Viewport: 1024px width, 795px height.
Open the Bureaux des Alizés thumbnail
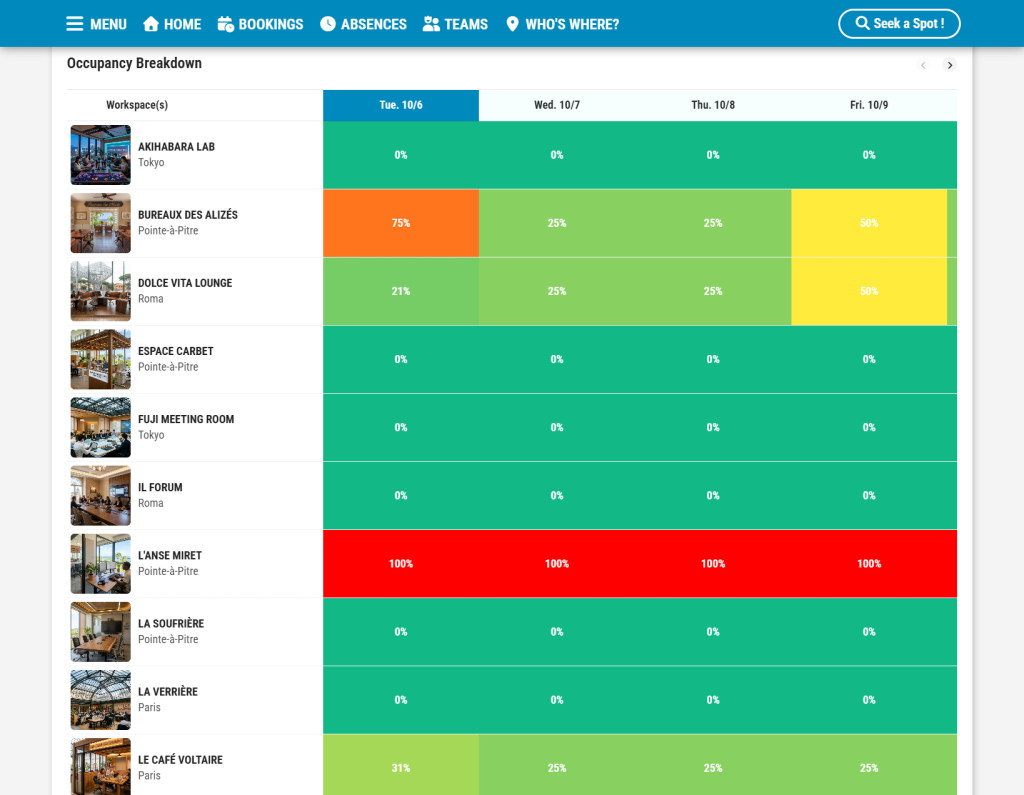point(101,223)
